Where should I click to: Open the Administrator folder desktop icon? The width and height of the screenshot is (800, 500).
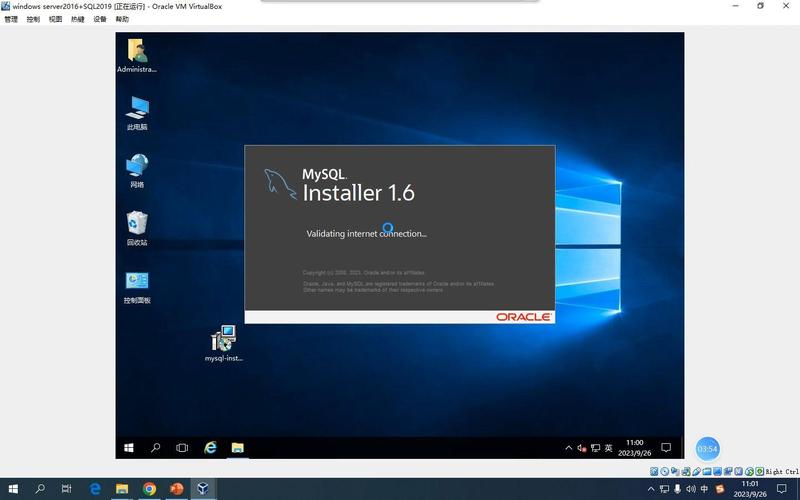(136, 54)
